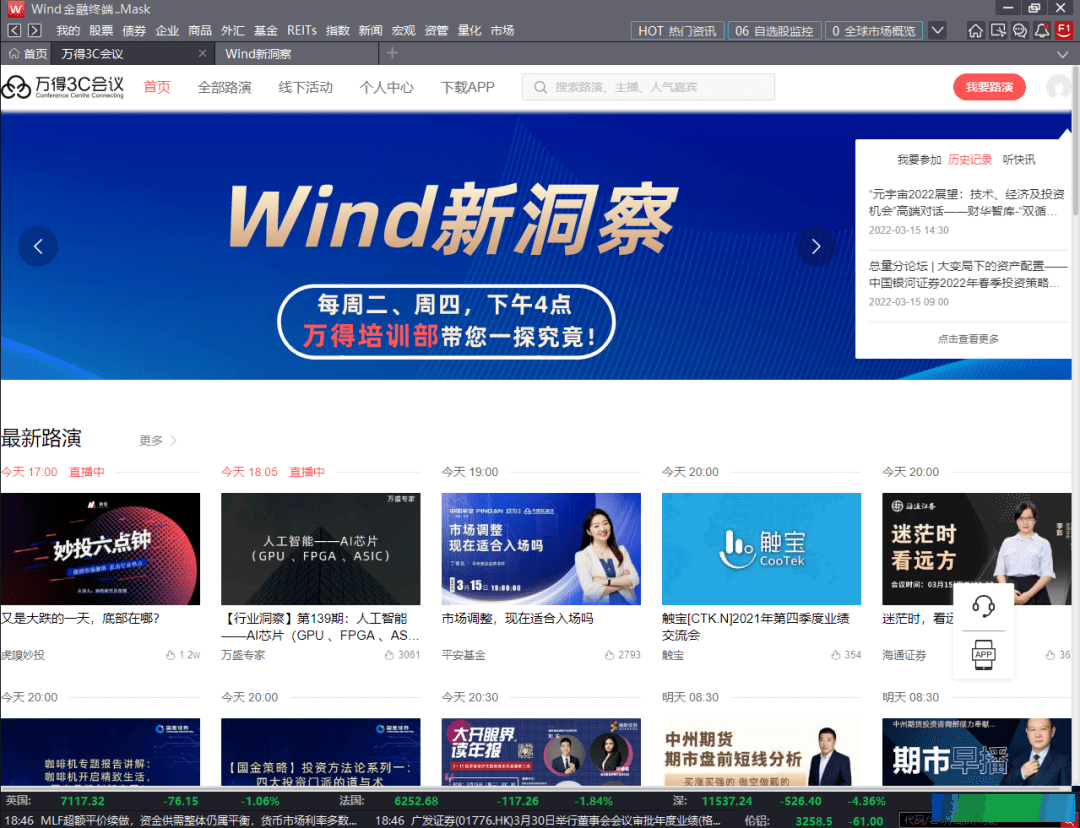Expand the quick-access dropdown arrow in toolbar
This screenshot has height=828, width=1080.
937,30
